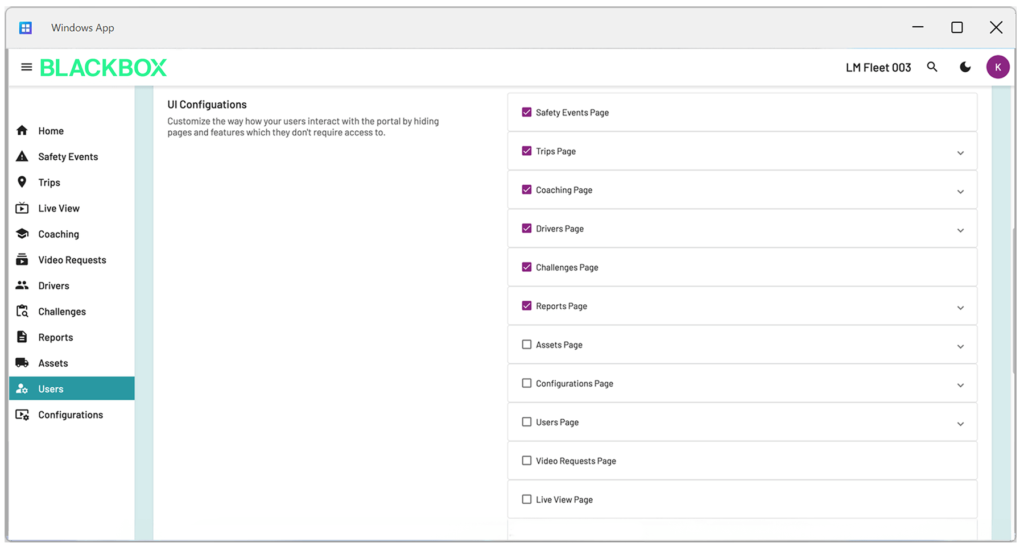This screenshot has height=551, width=1024.
Task: Uncheck the Coaching Page checkbox
Action: 526,189
